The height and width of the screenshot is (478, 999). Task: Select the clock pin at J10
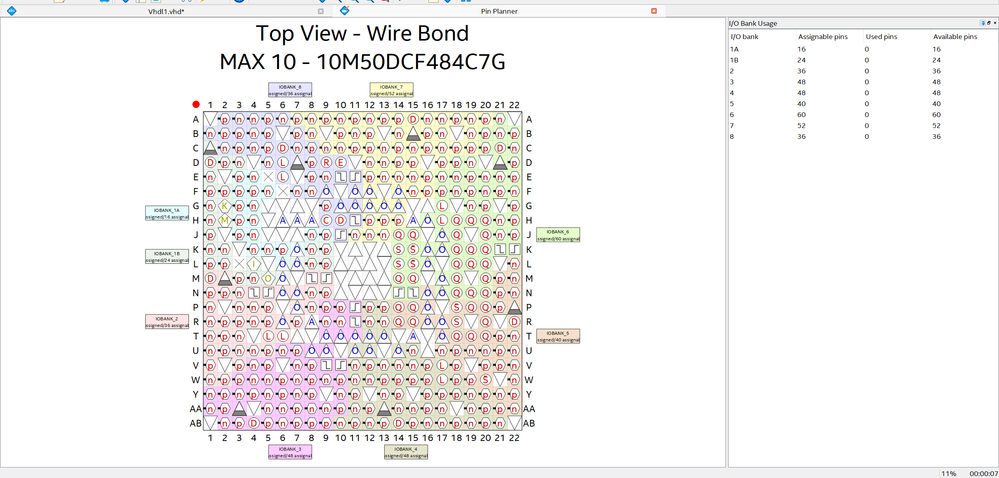point(340,235)
